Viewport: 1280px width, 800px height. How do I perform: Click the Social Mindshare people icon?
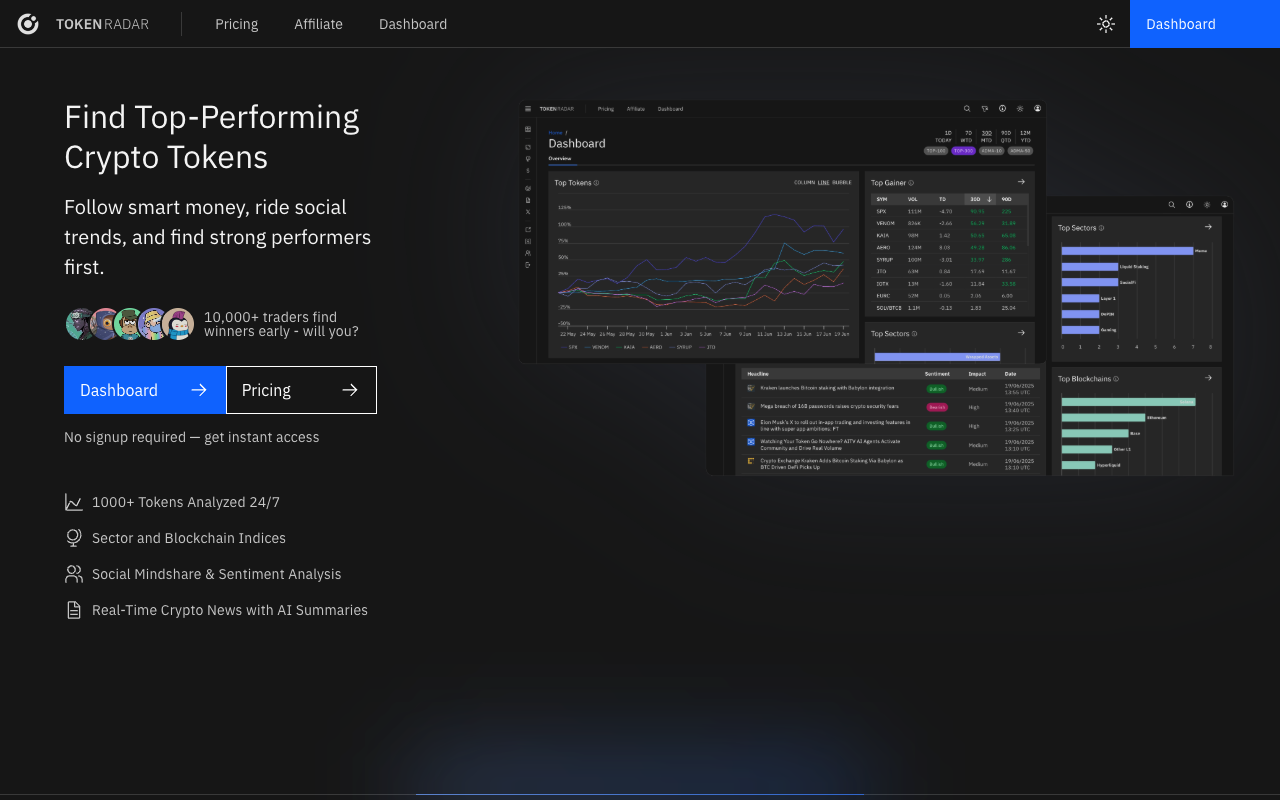pyautogui.click(x=73, y=573)
